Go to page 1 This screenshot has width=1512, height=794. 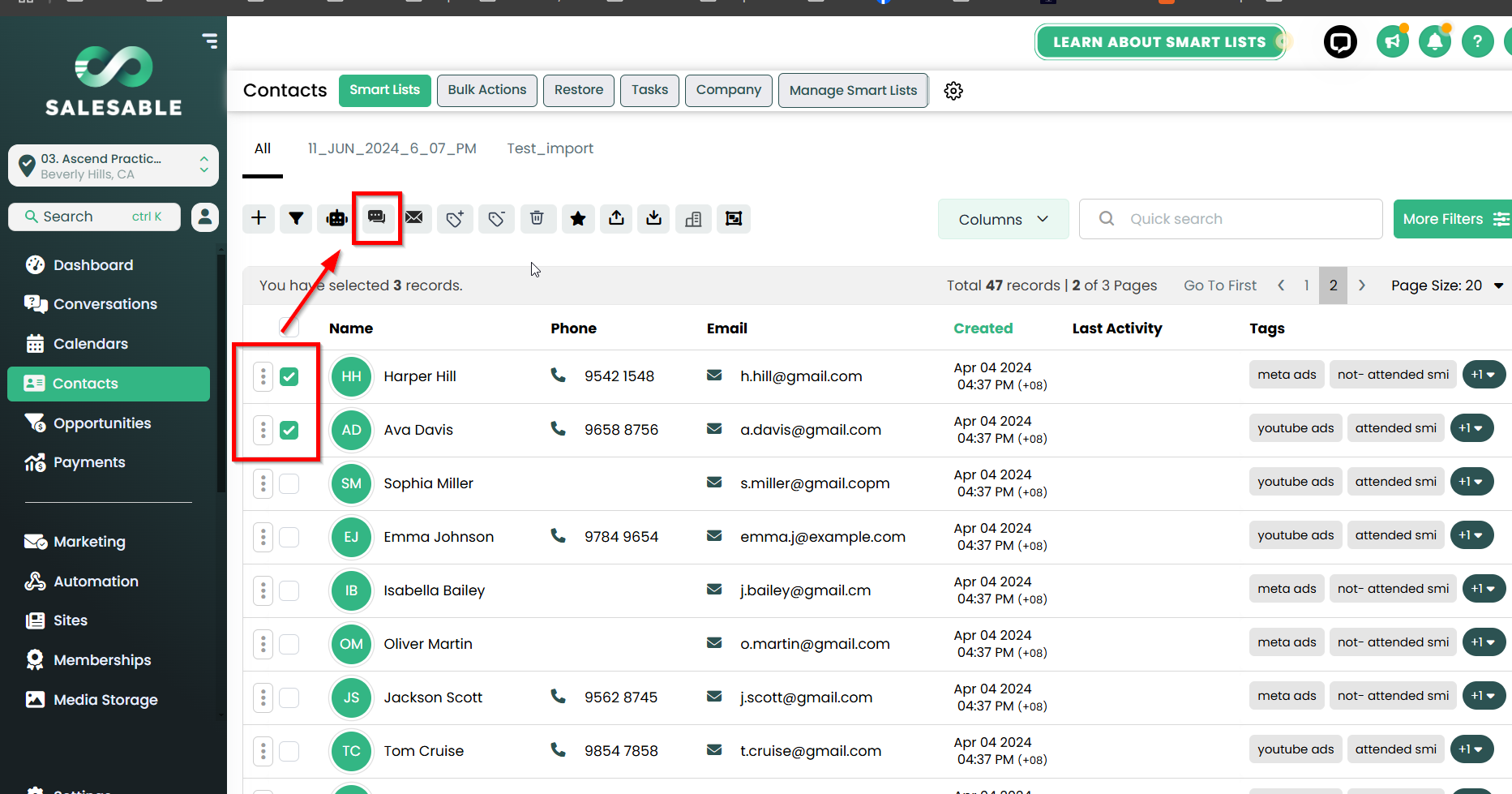pos(1306,285)
